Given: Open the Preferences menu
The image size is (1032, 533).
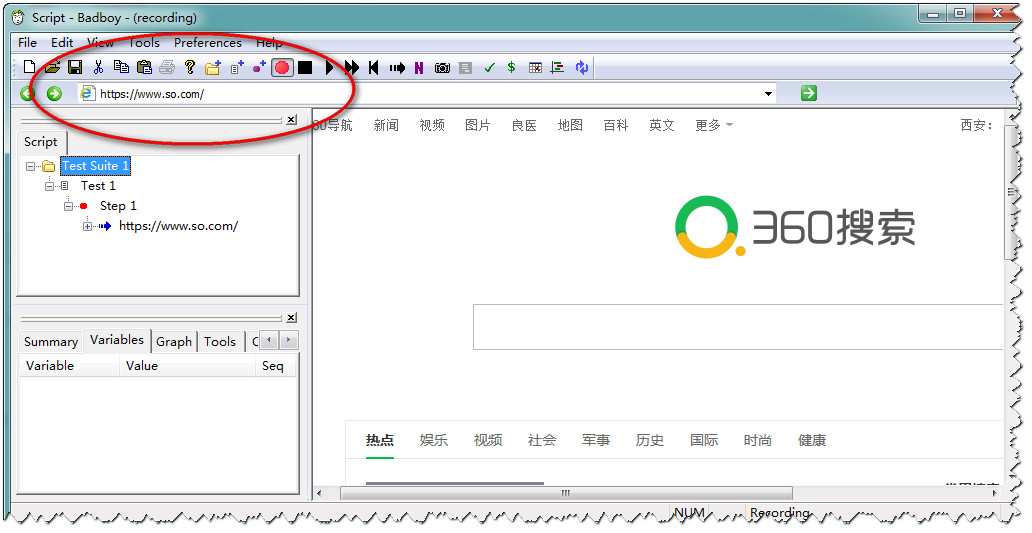Looking at the screenshot, I should click(x=207, y=42).
